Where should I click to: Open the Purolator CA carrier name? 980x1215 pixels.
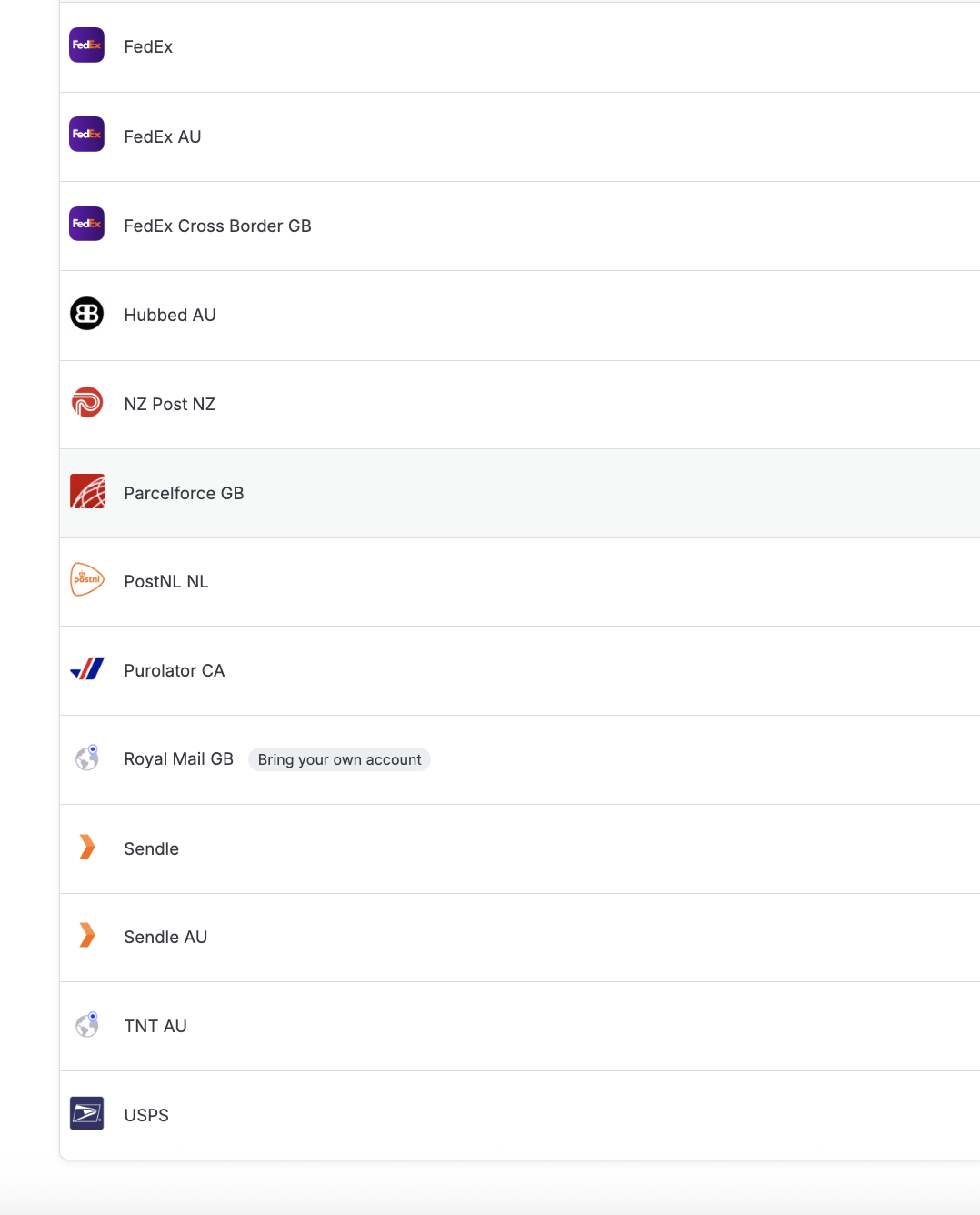click(x=174, y=670)
